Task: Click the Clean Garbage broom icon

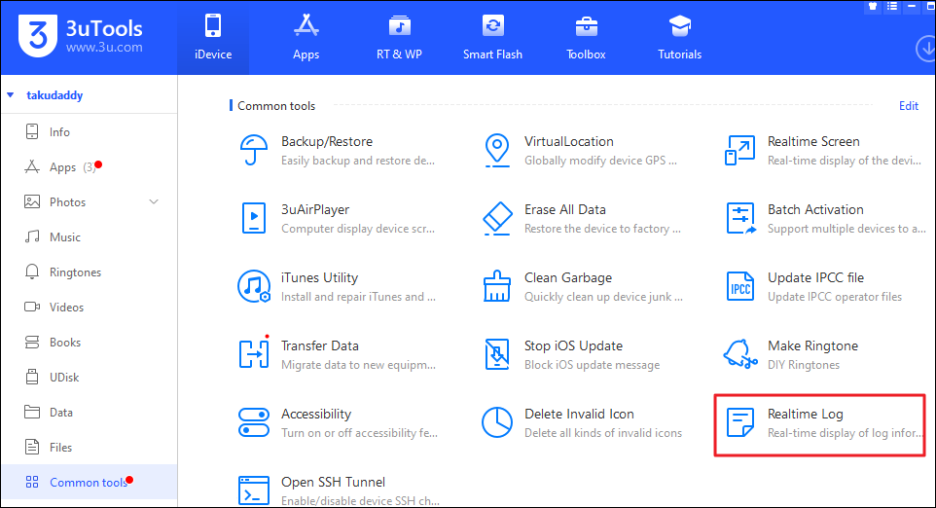Action: [x=497, y=286]
